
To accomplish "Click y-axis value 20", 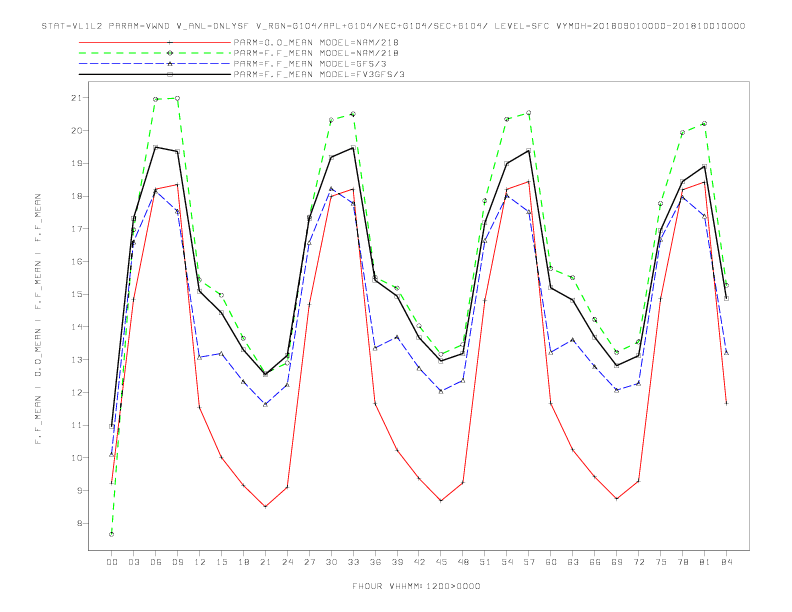I will point(77,130).
